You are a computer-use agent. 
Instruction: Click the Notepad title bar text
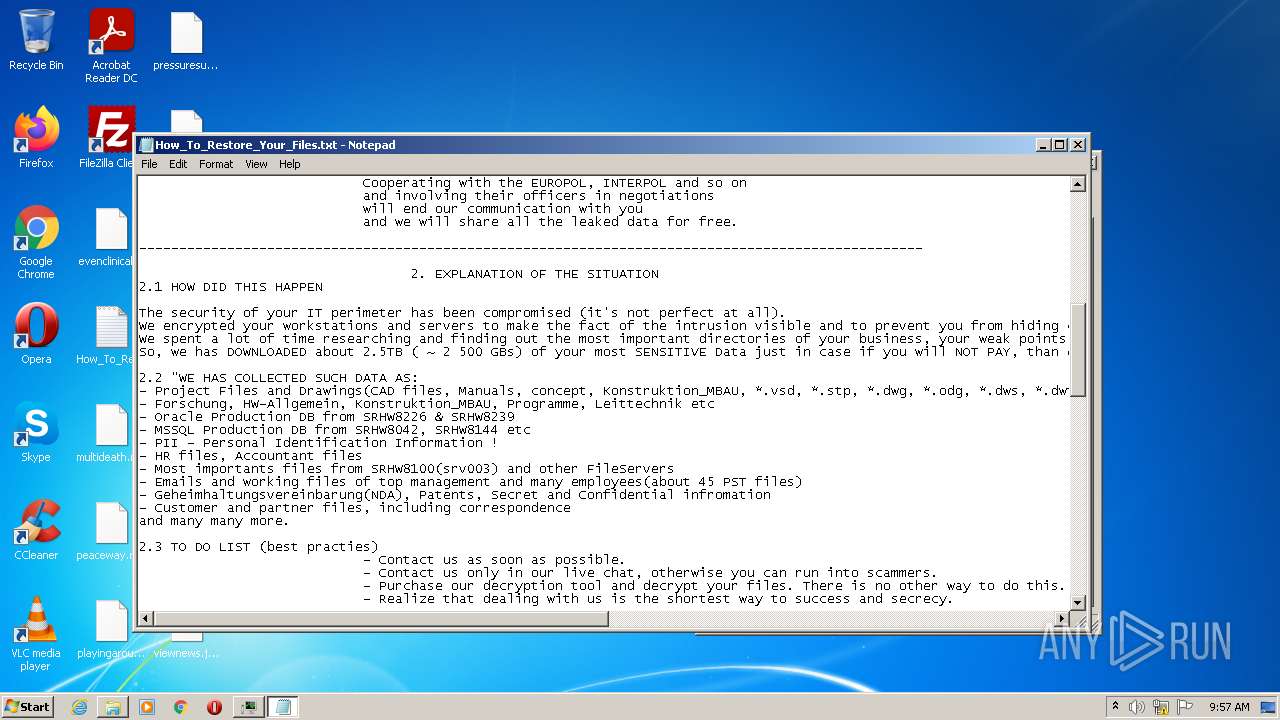pyautogui.click(x=275, y=145)
